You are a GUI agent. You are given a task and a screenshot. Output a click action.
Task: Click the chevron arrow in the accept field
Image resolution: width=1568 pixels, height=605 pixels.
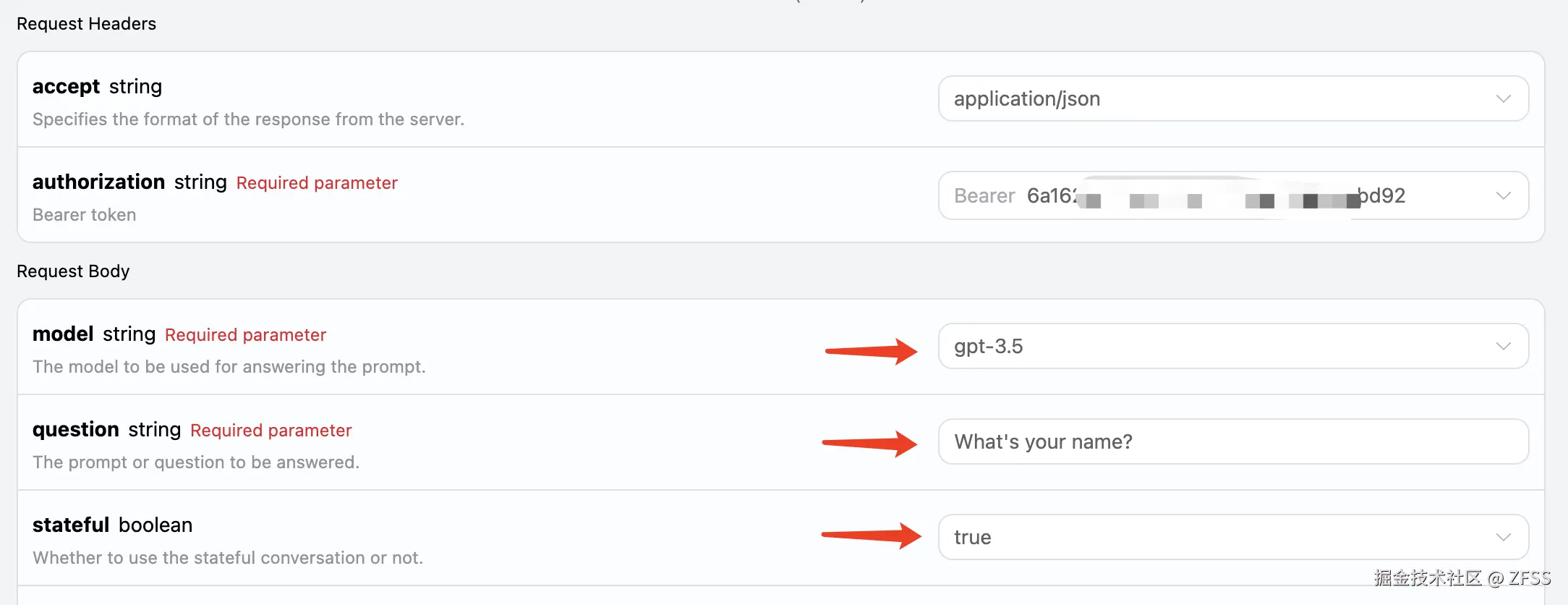[x=1503, y=98]
